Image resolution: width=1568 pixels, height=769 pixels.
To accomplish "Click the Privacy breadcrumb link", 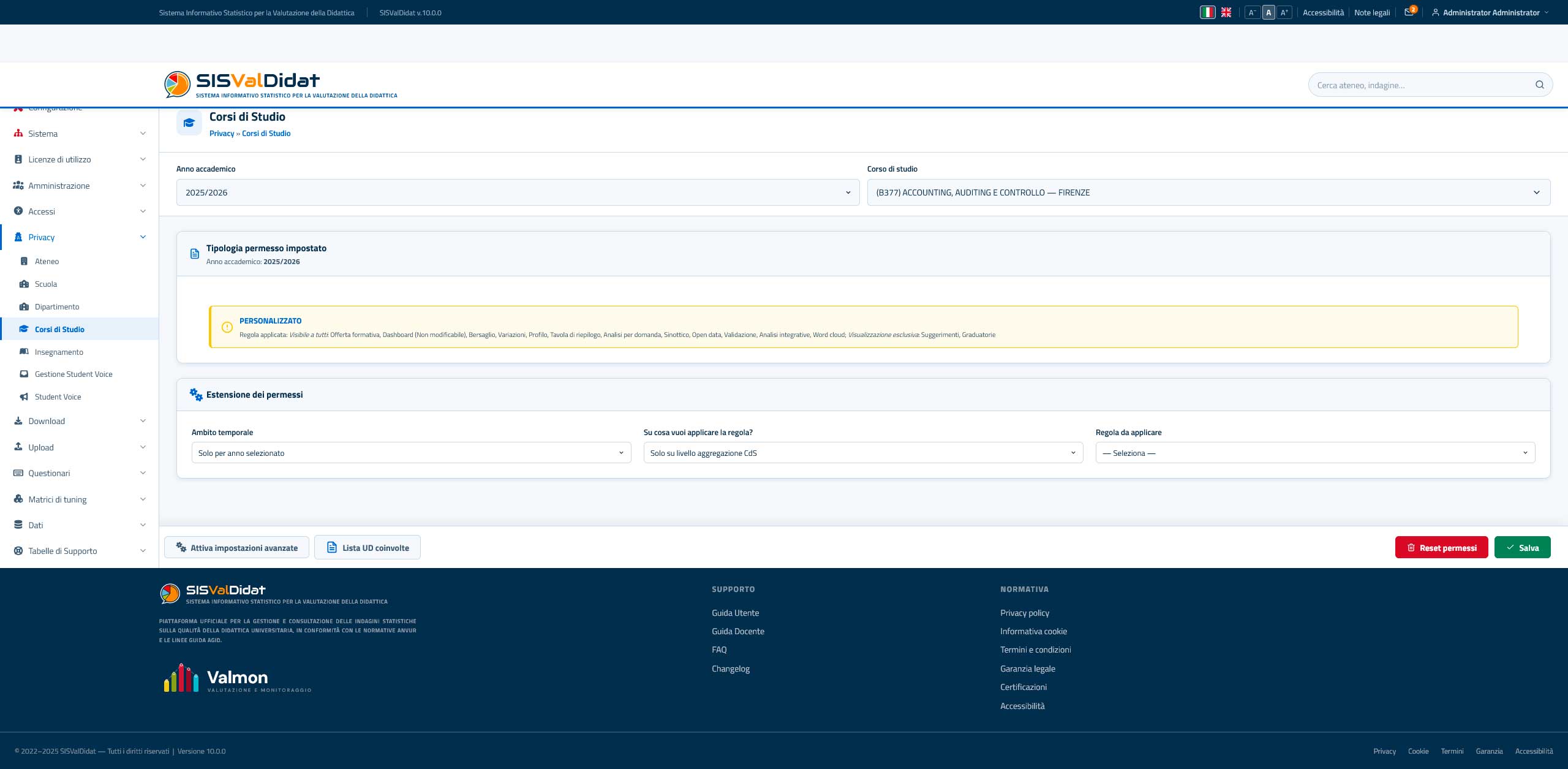I will coord(222,134).
